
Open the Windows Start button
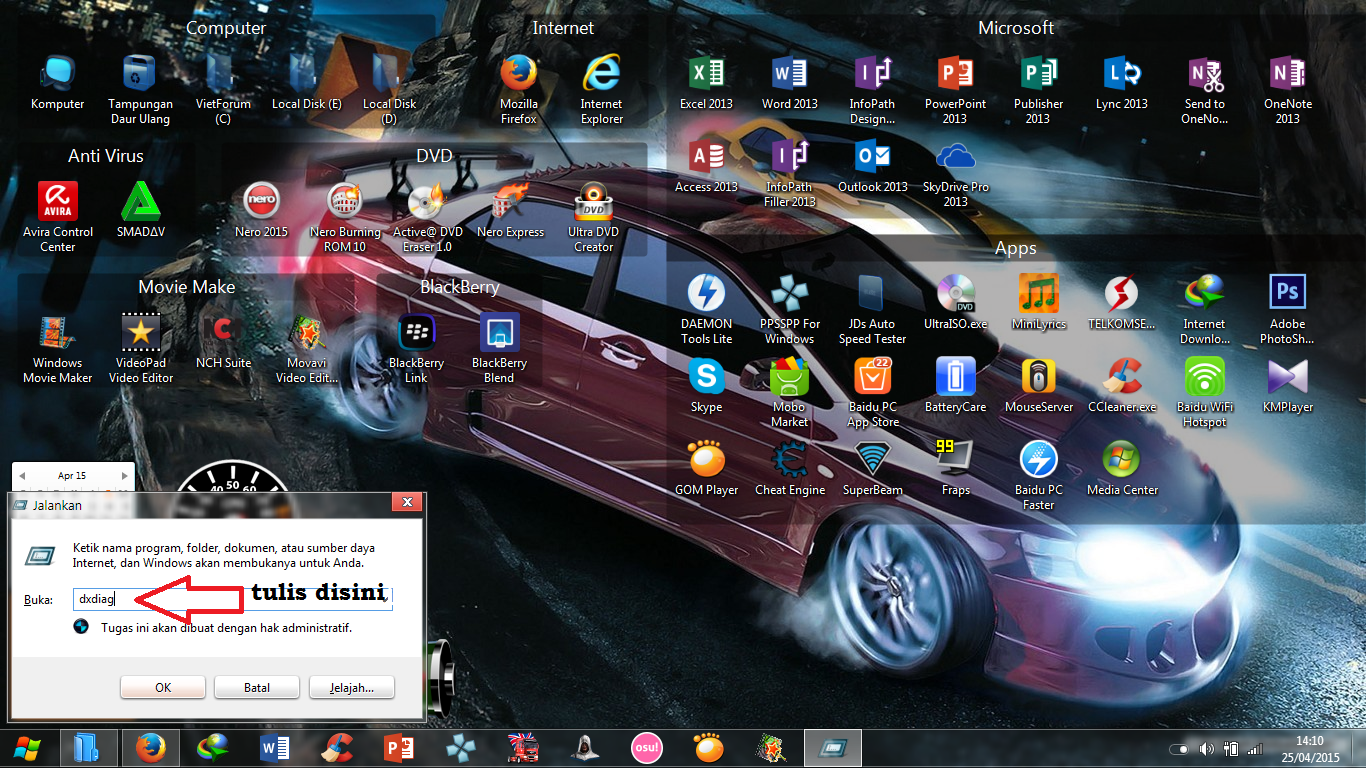tap(25, 748)
